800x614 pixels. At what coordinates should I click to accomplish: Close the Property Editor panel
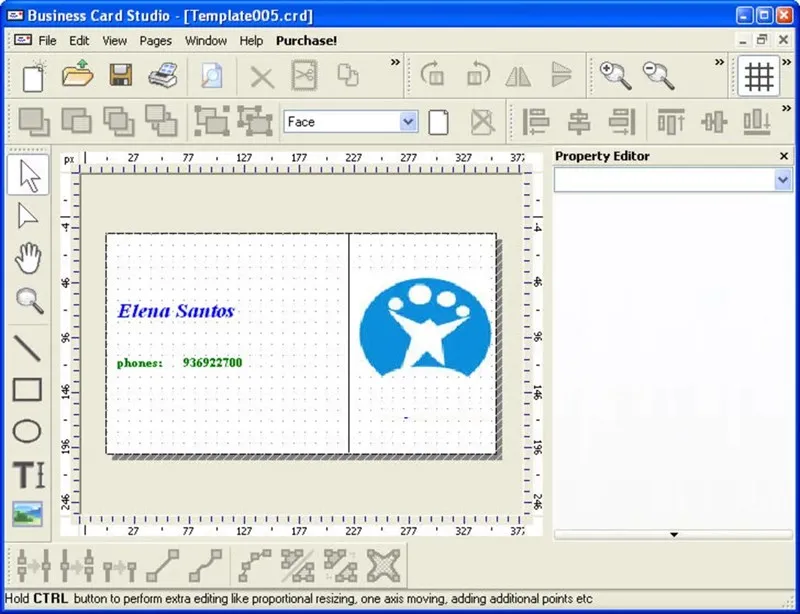(x=784, y=156)
